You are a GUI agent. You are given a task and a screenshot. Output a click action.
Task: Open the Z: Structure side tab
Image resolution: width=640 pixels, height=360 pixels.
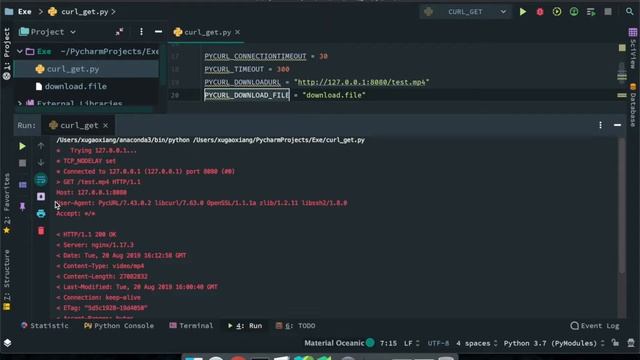pos(7,280)
